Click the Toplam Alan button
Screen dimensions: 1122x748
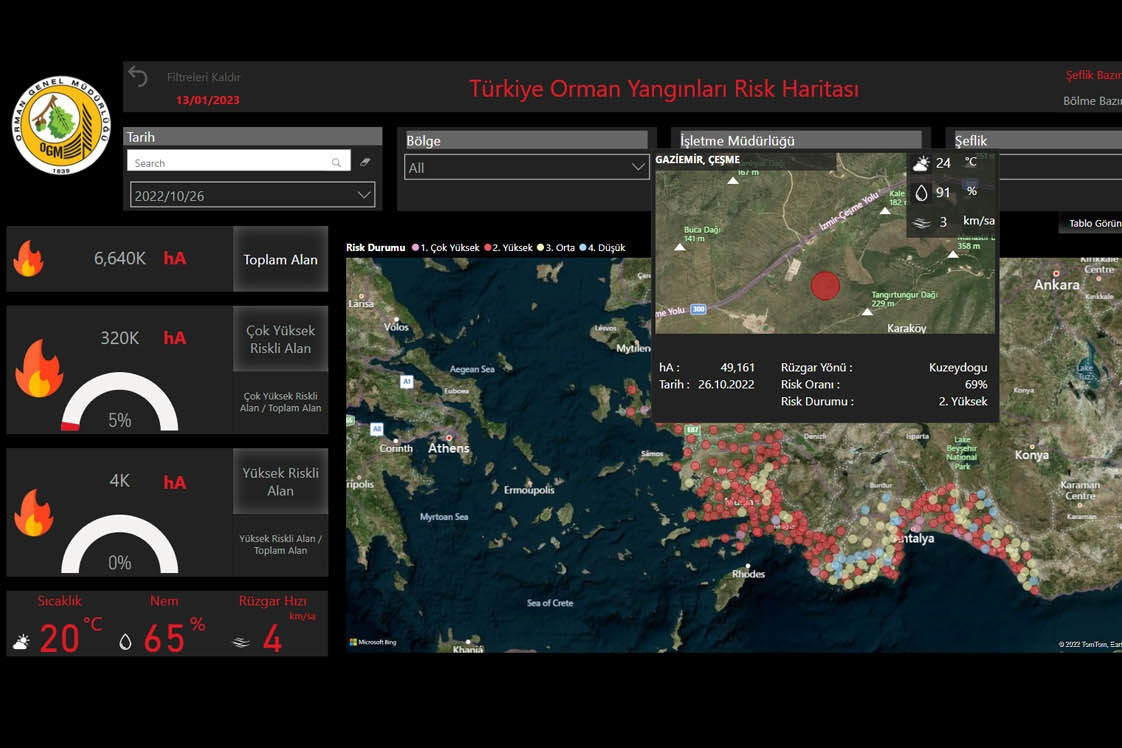280,259
